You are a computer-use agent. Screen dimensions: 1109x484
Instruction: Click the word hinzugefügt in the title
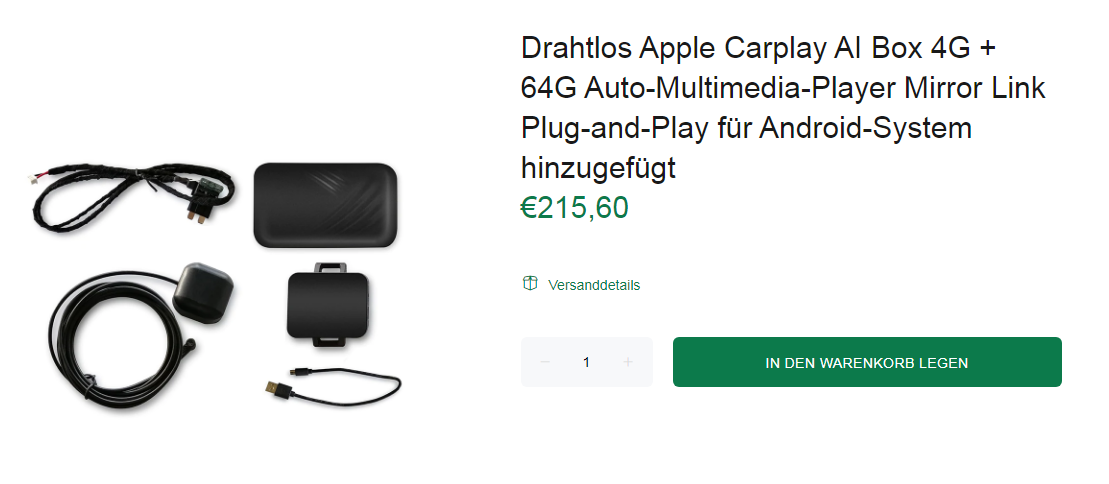(x=598, y=168)
